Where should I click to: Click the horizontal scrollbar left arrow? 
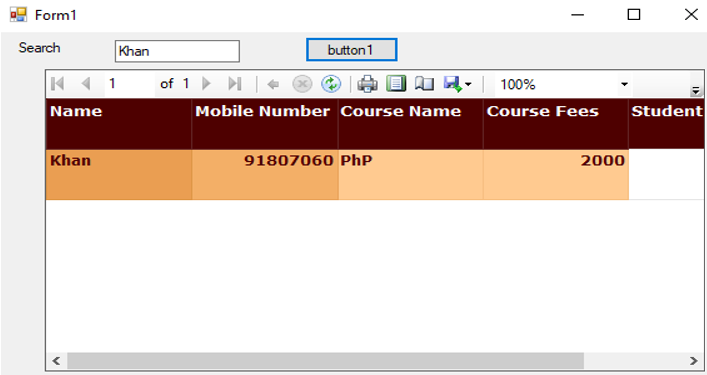(56, 361)
